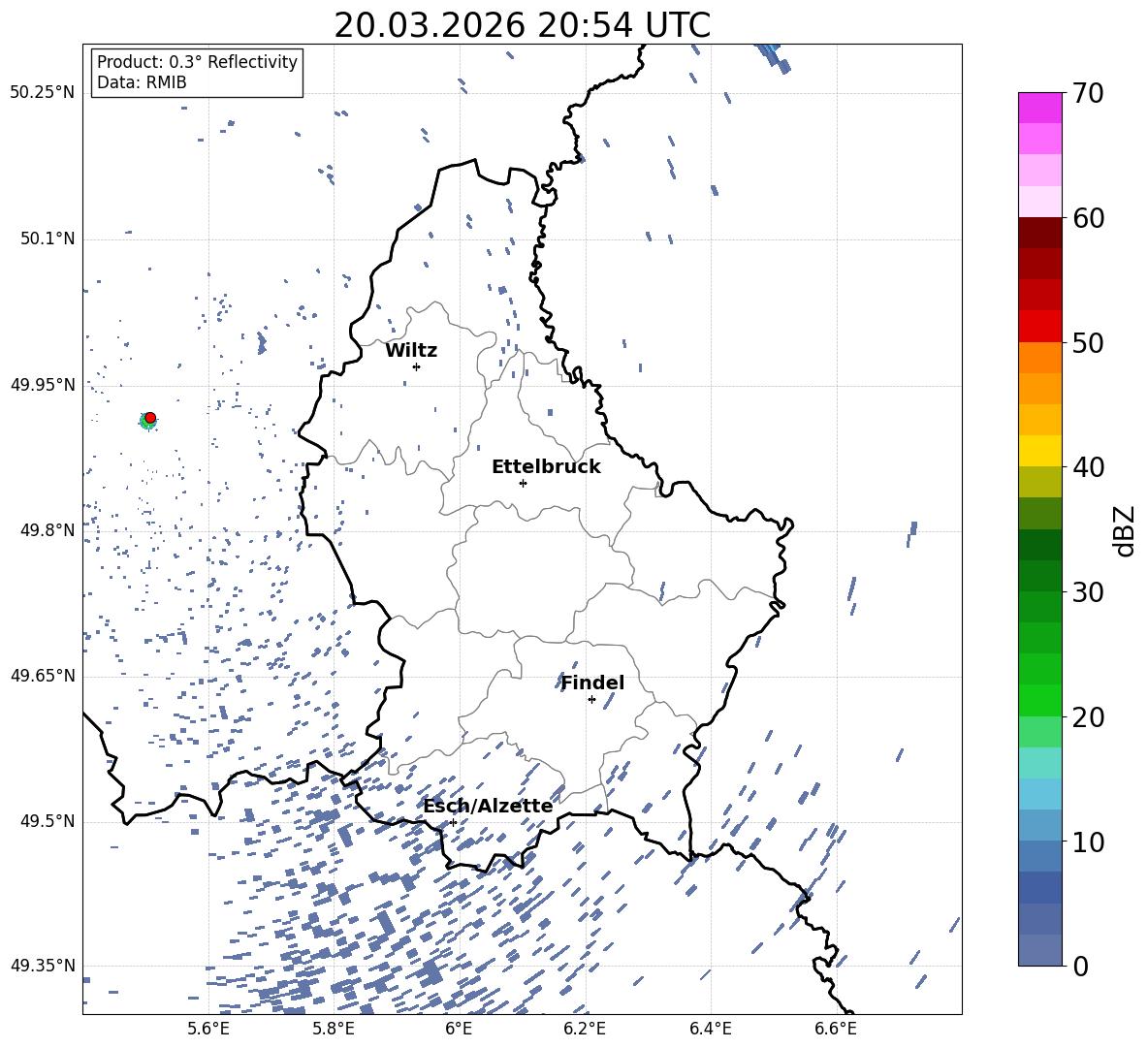Click the title '20.03.2026 20:54 UTC'
The image size is (1148, 1048).
pyautogui.click(x=522, y=25)
